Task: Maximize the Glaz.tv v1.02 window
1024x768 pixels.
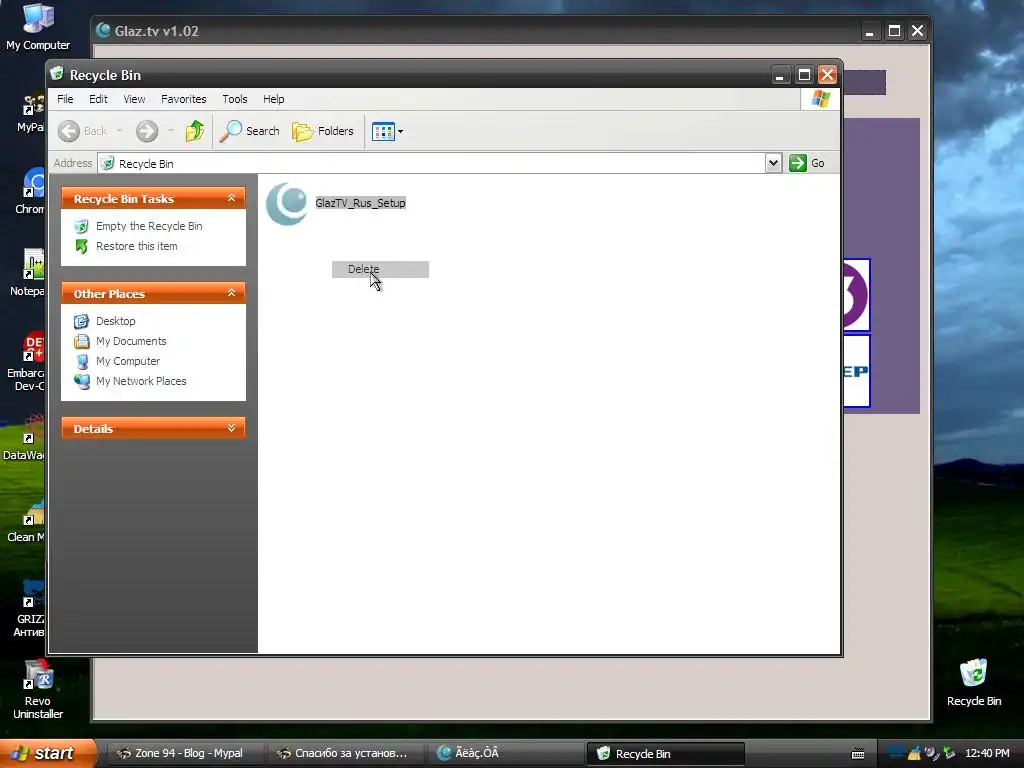Action: [x=894, y=31]
